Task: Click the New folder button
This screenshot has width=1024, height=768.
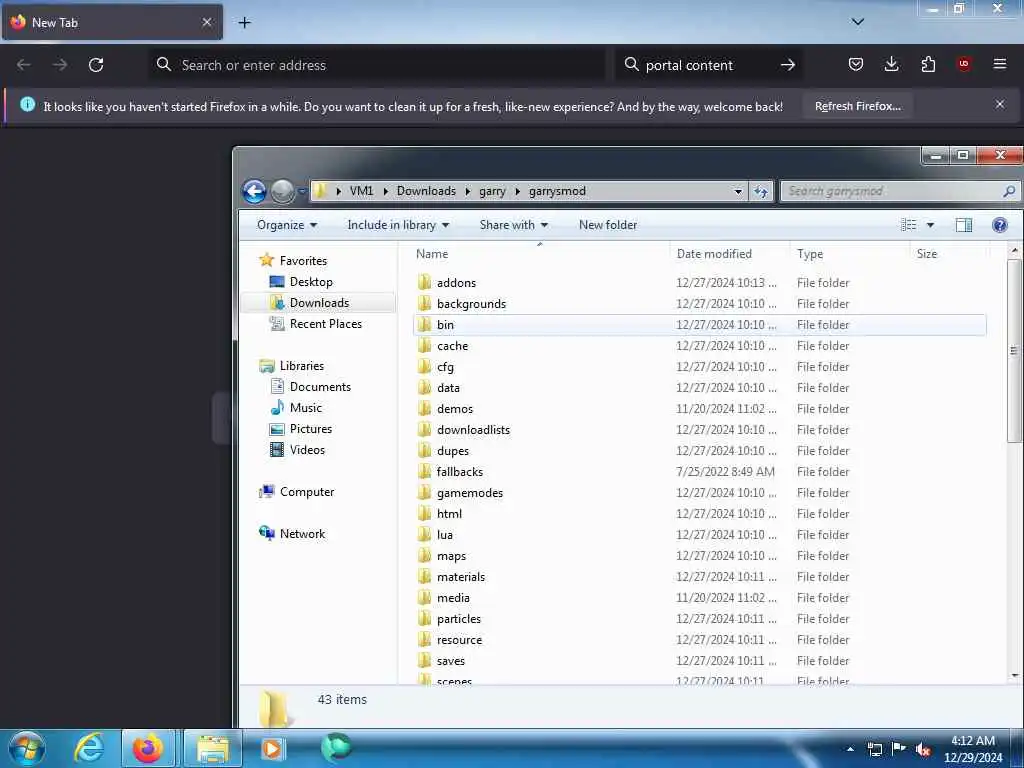Action: pyautogui.click(x=607, y=225)
